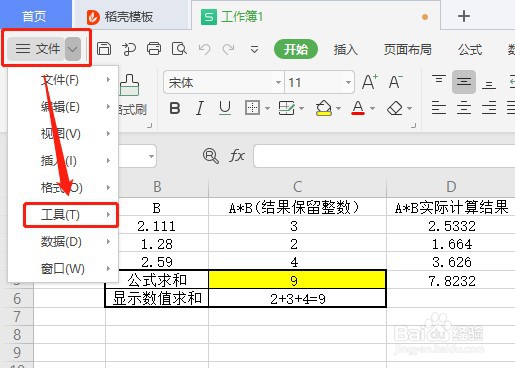Click the red Font Color A icon
515x368 pixels.
tap(358, 108)
